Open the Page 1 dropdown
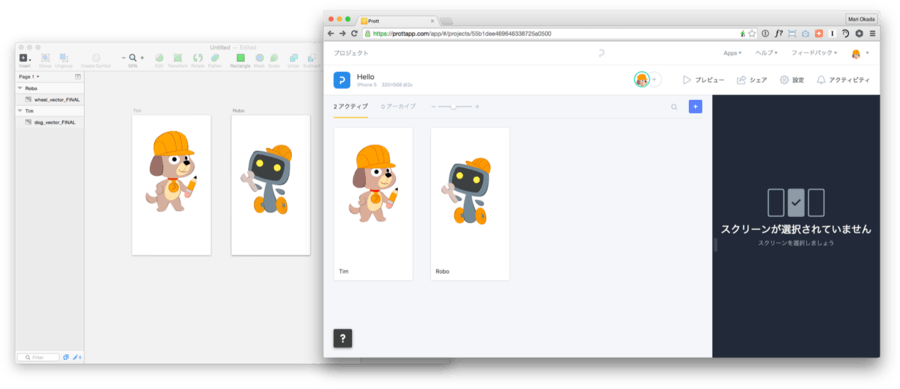This screenshot has height=389, width=900. (x=29, y=76)
